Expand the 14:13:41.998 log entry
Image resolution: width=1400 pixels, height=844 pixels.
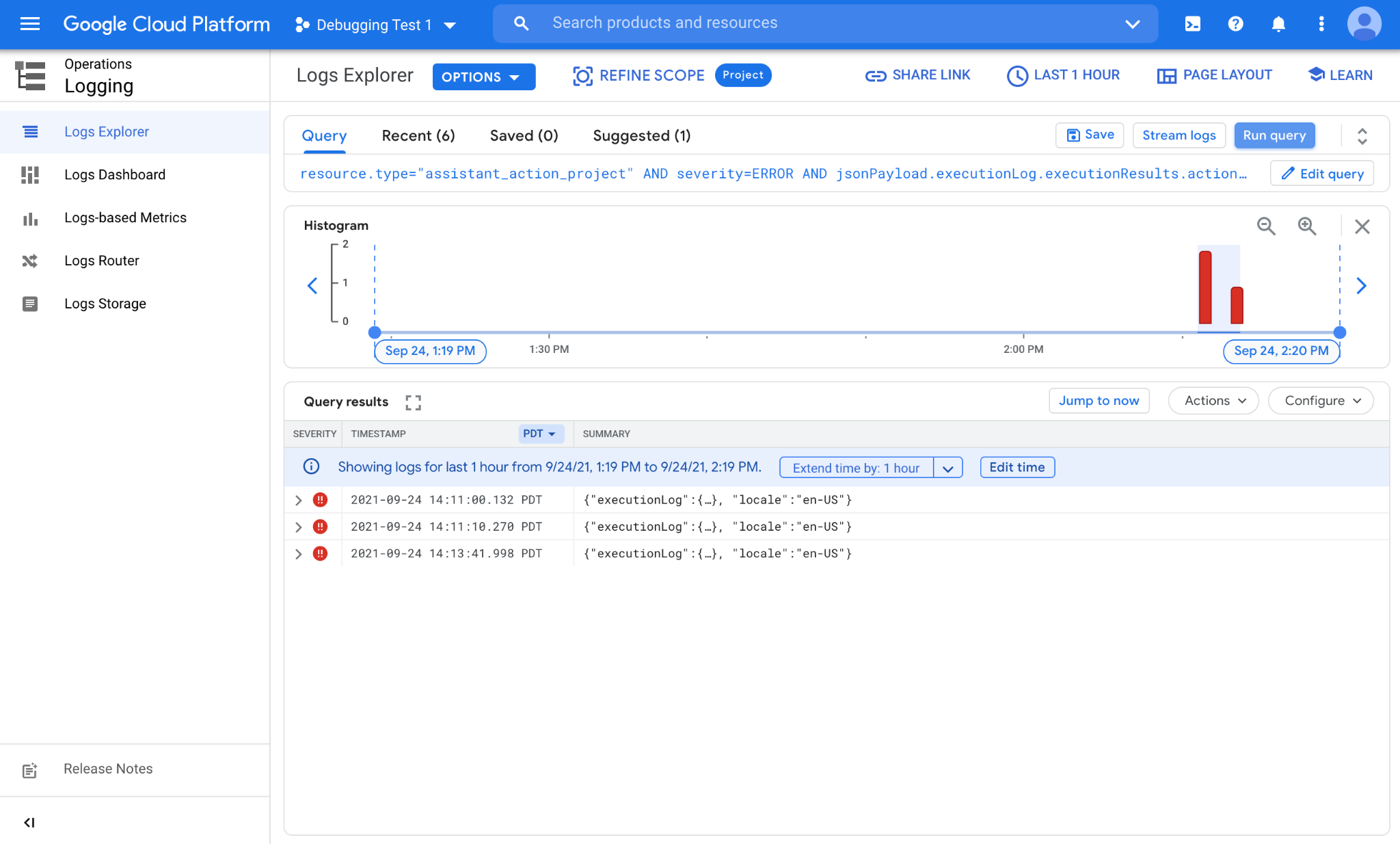pos(299,554)
